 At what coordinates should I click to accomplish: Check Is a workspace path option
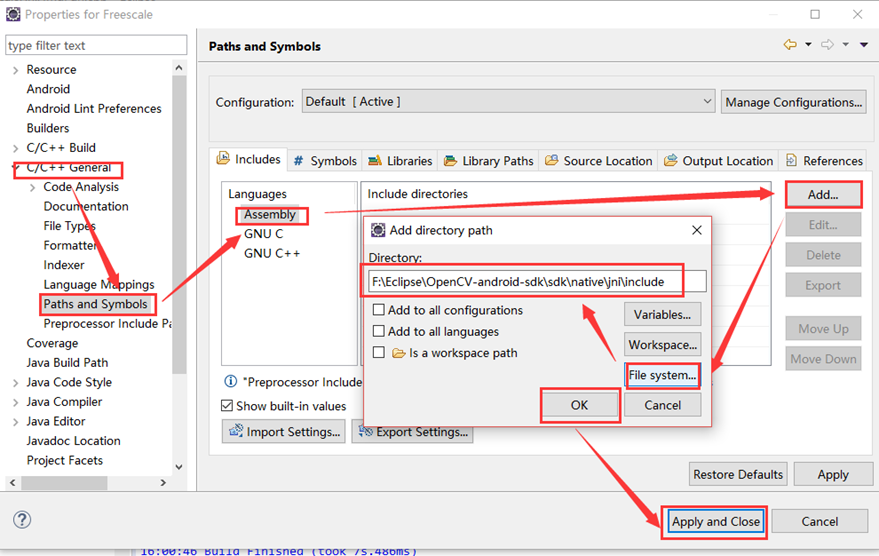point(379,353)
